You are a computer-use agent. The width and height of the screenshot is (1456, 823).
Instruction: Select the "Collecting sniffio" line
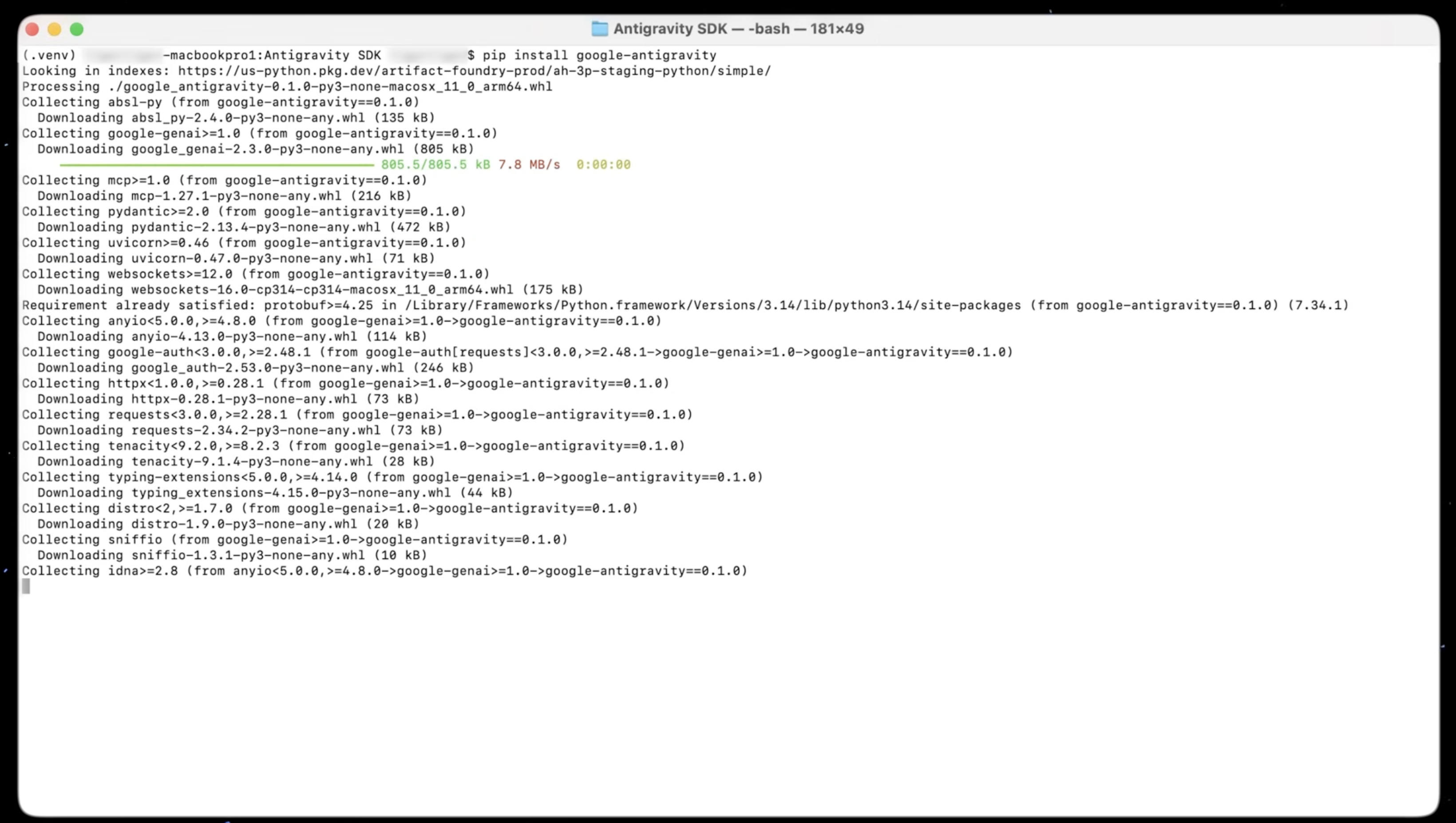pyautogui.click(x=295, y=540)
